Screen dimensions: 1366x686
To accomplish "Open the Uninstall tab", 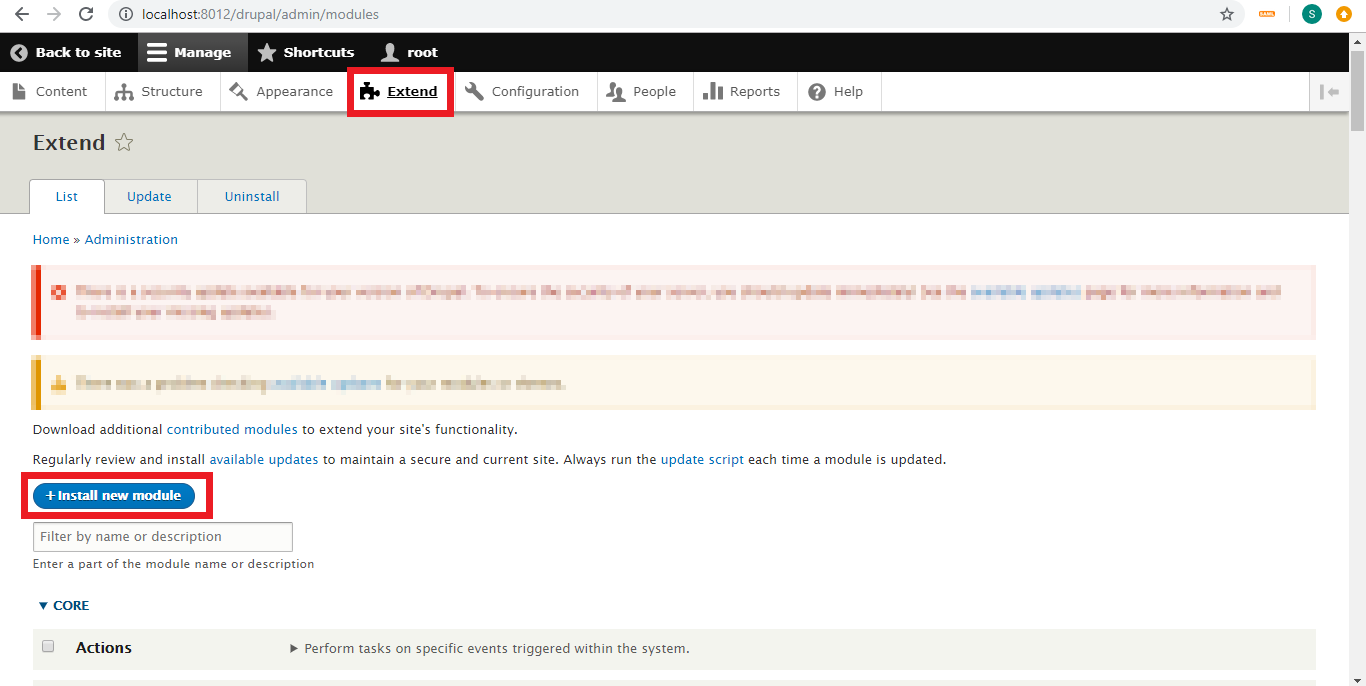I will 251,196.
